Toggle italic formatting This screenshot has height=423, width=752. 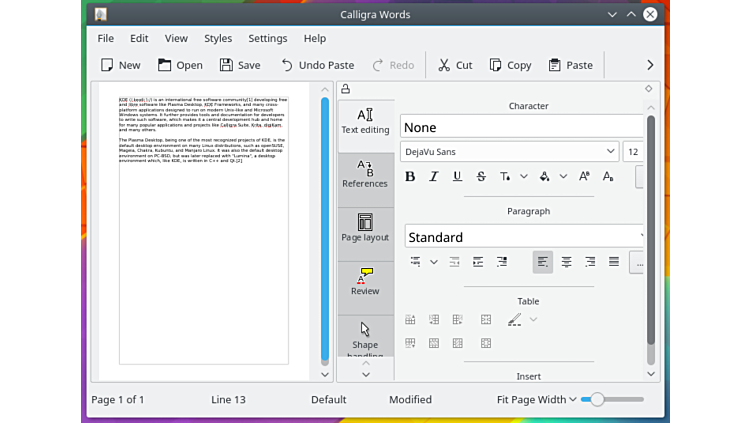click(x=434, y=177)
